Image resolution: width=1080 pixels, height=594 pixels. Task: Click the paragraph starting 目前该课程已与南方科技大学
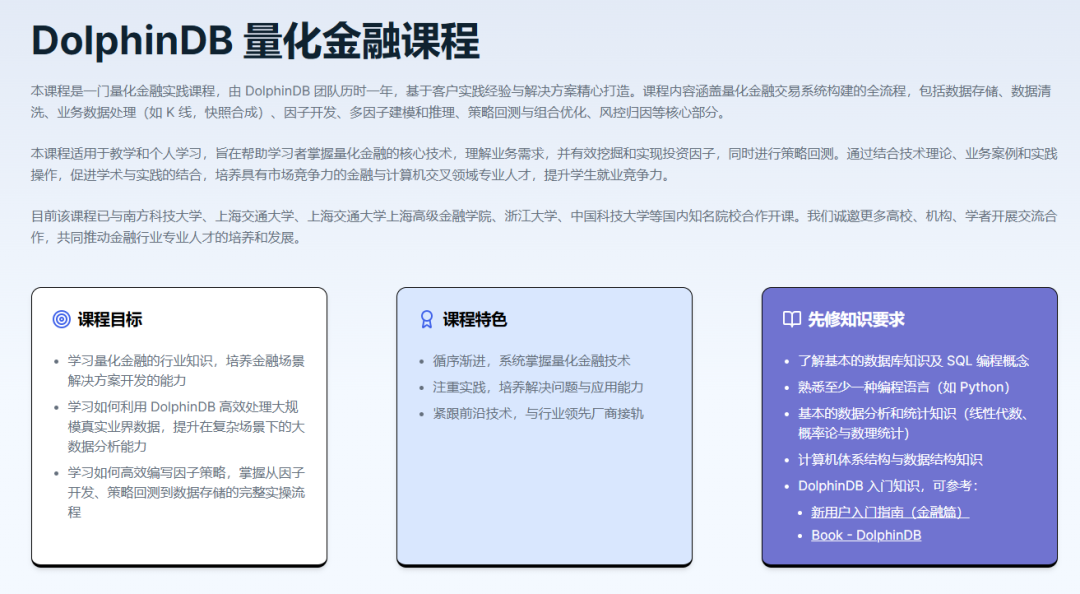[544, 227]
